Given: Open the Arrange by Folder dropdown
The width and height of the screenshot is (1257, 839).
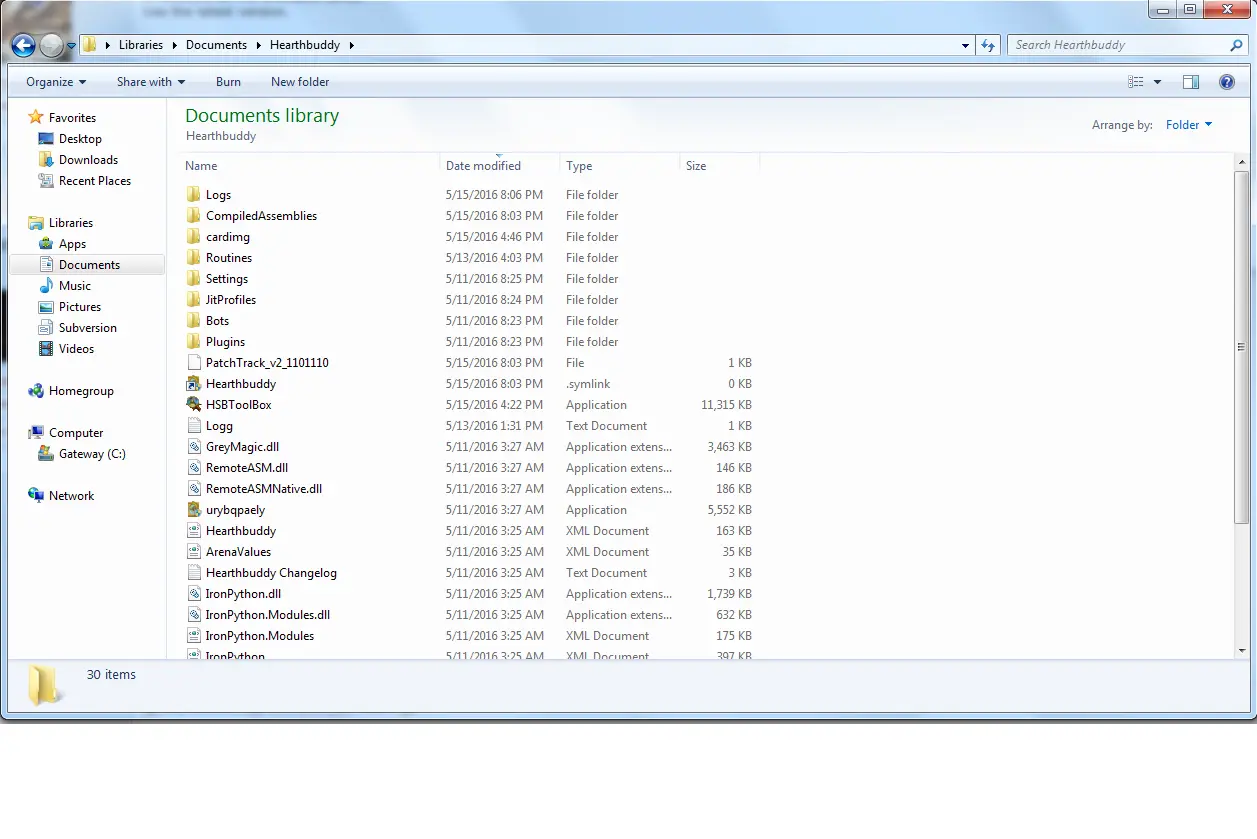Looking at the screenshot, I should click(x=1189, y=125).
